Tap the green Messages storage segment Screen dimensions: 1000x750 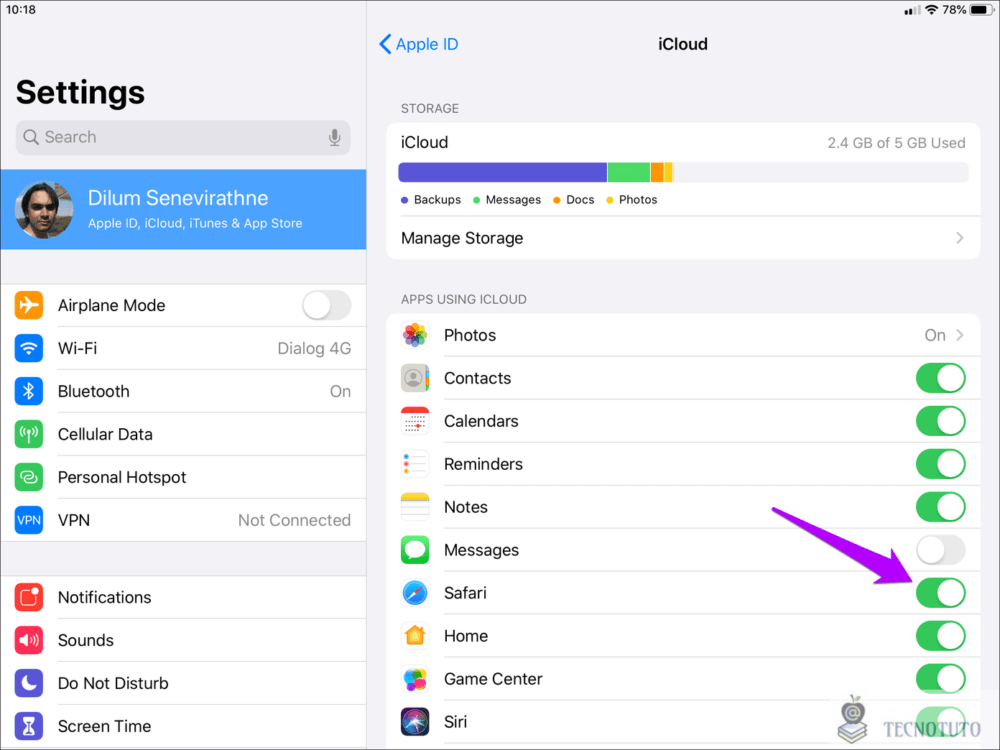click(x=629, y=172)
